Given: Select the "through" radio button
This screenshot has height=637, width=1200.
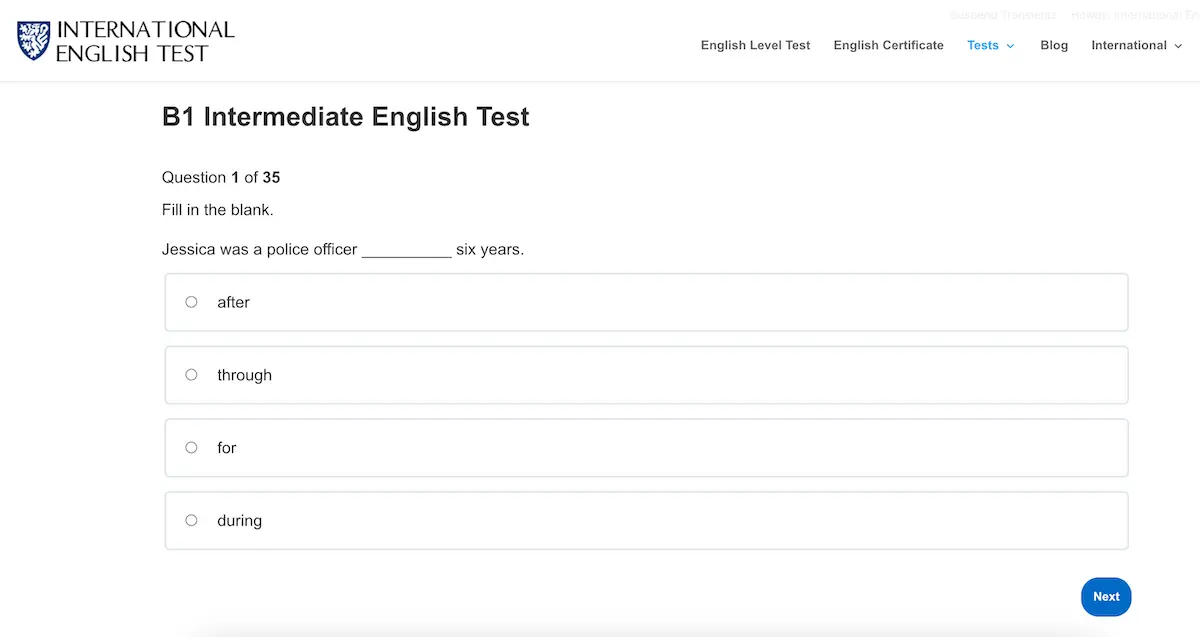Looking at the screenshot, I should tap(191, 374).
